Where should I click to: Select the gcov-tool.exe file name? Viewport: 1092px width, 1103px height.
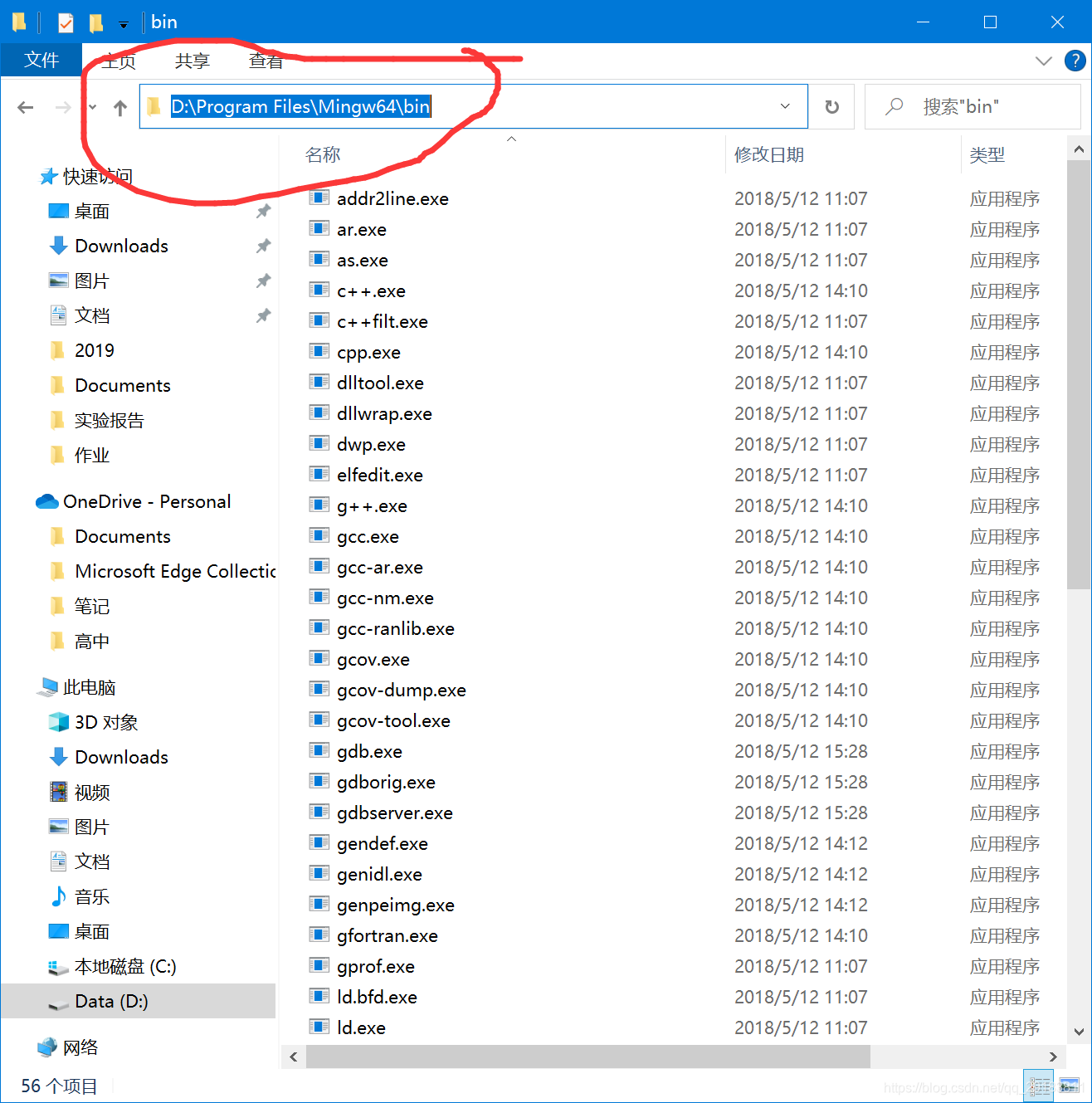pos(393,720)
